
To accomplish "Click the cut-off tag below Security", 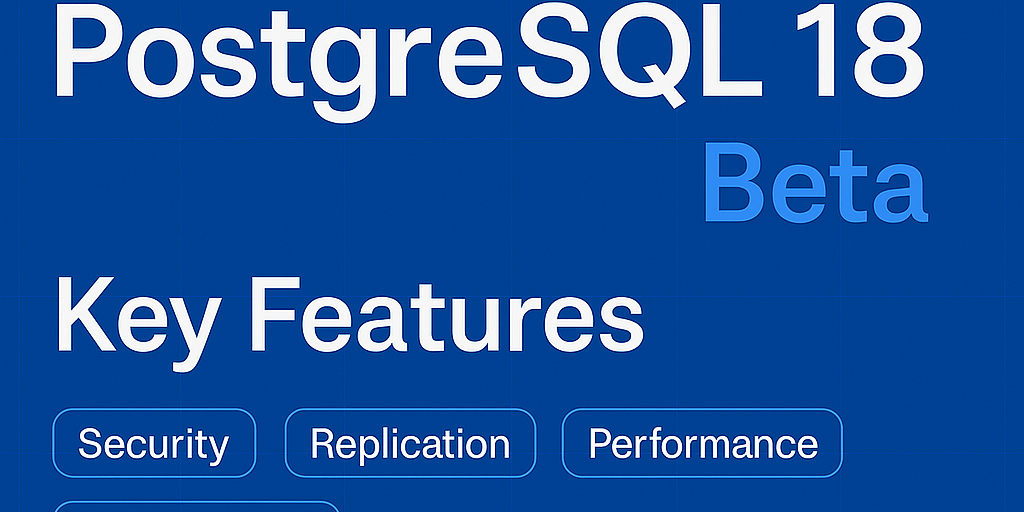I will coord(196,506).
